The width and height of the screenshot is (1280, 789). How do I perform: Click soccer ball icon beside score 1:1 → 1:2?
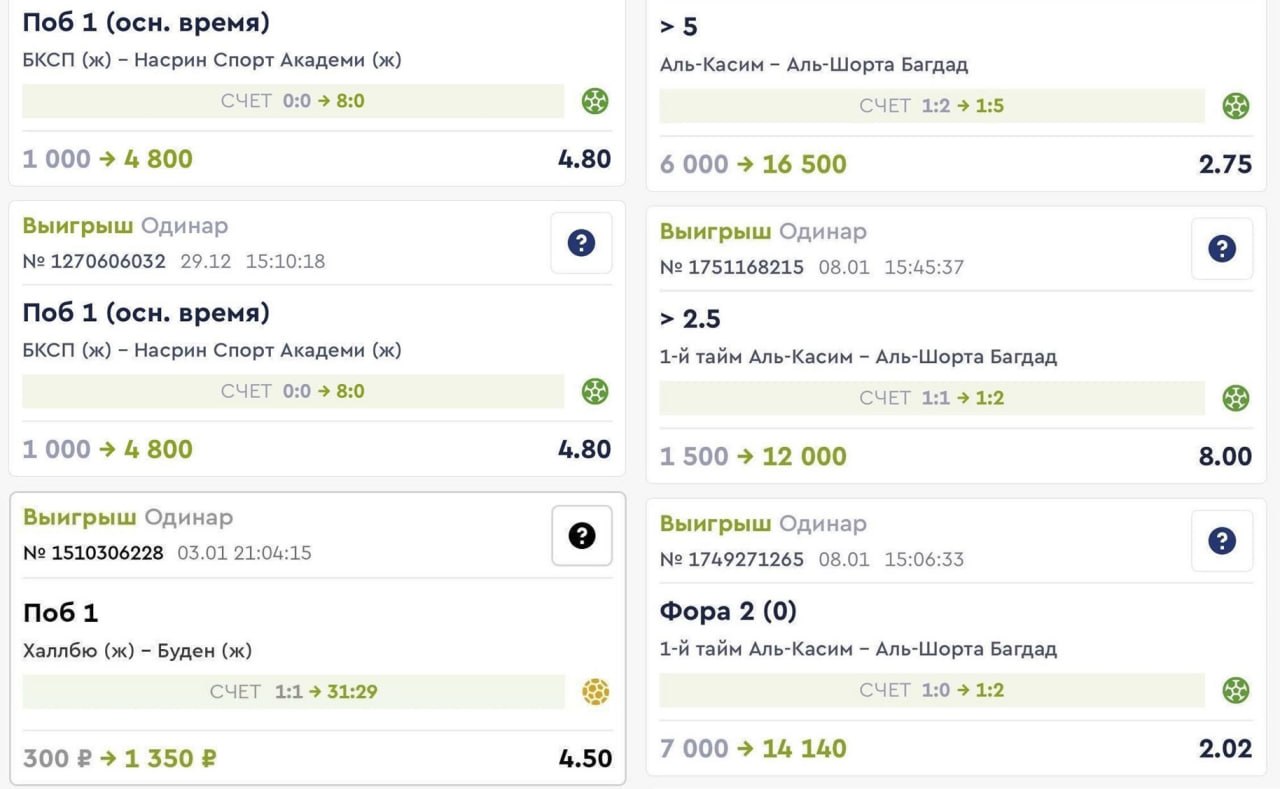(1236, 398)
